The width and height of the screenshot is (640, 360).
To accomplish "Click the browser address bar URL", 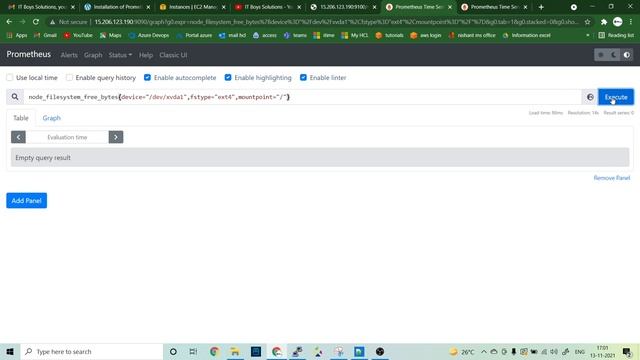I will [336, 22].
